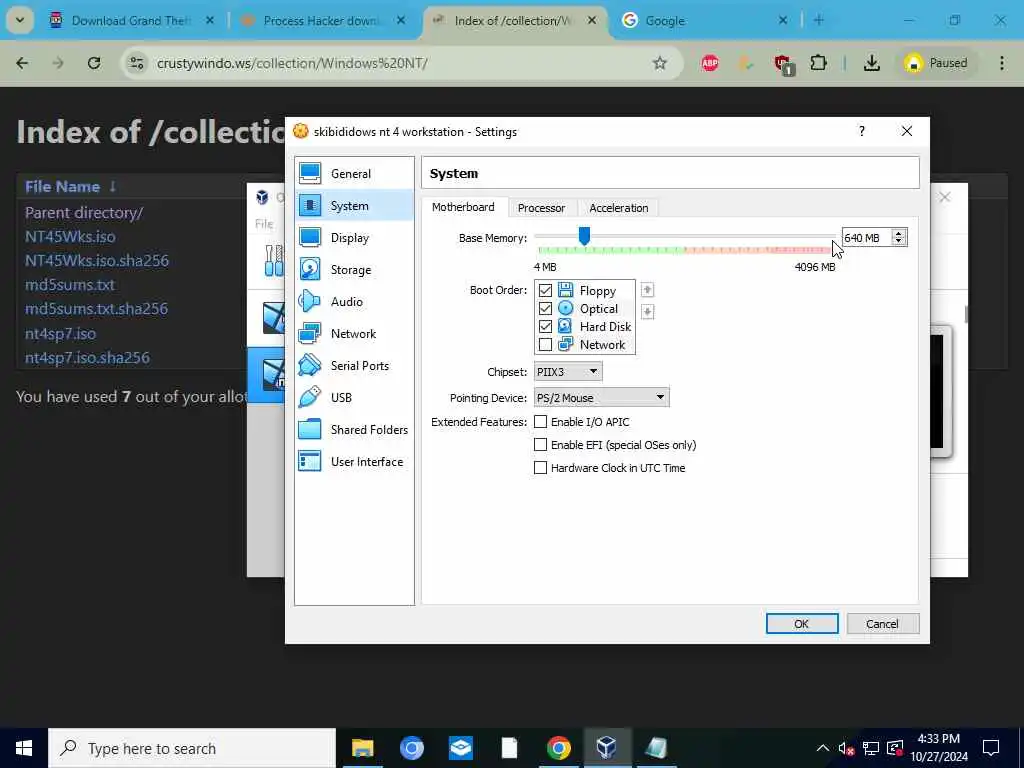Click the Chrome address bar URL
Image resolution: width=1024 pixels, height=768 pixels.
(292, 63)
